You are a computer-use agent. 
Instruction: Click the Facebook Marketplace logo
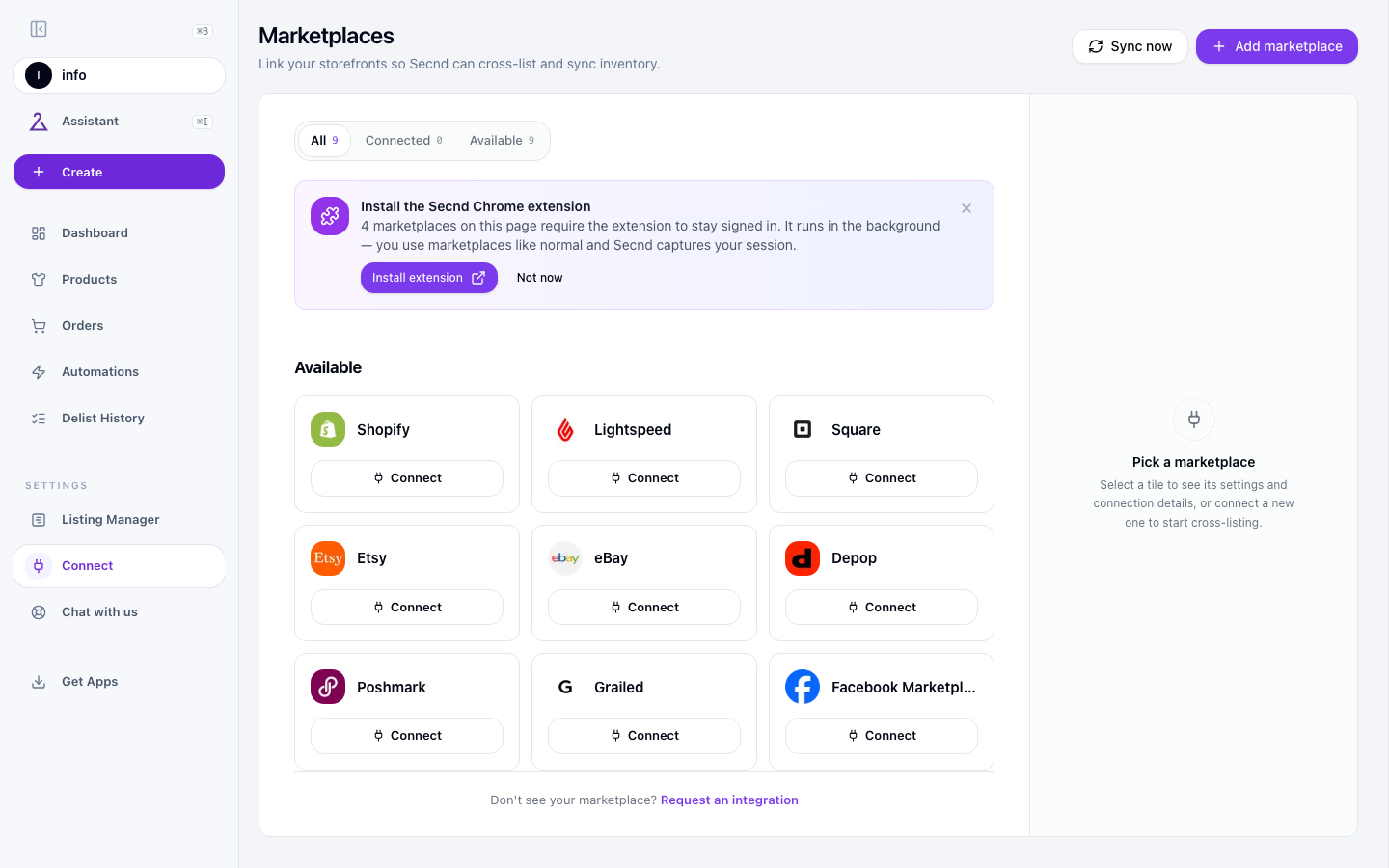803,687
